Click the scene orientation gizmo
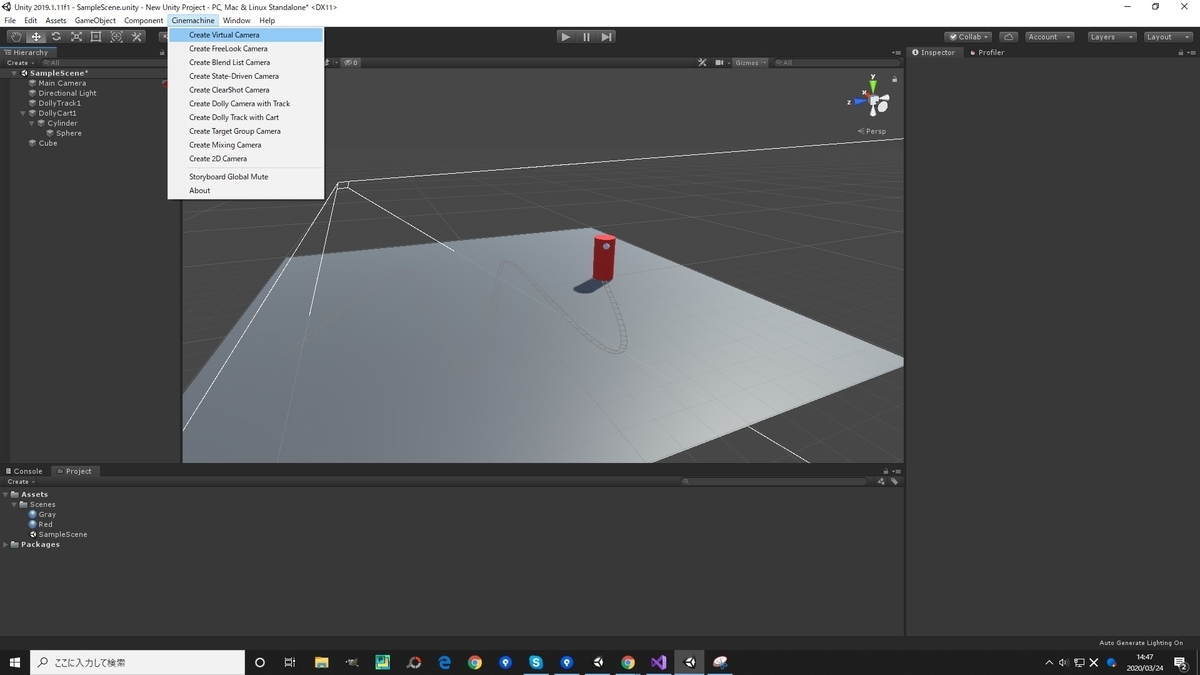Screen dimensions: 1200x675 tap(873, 101)
